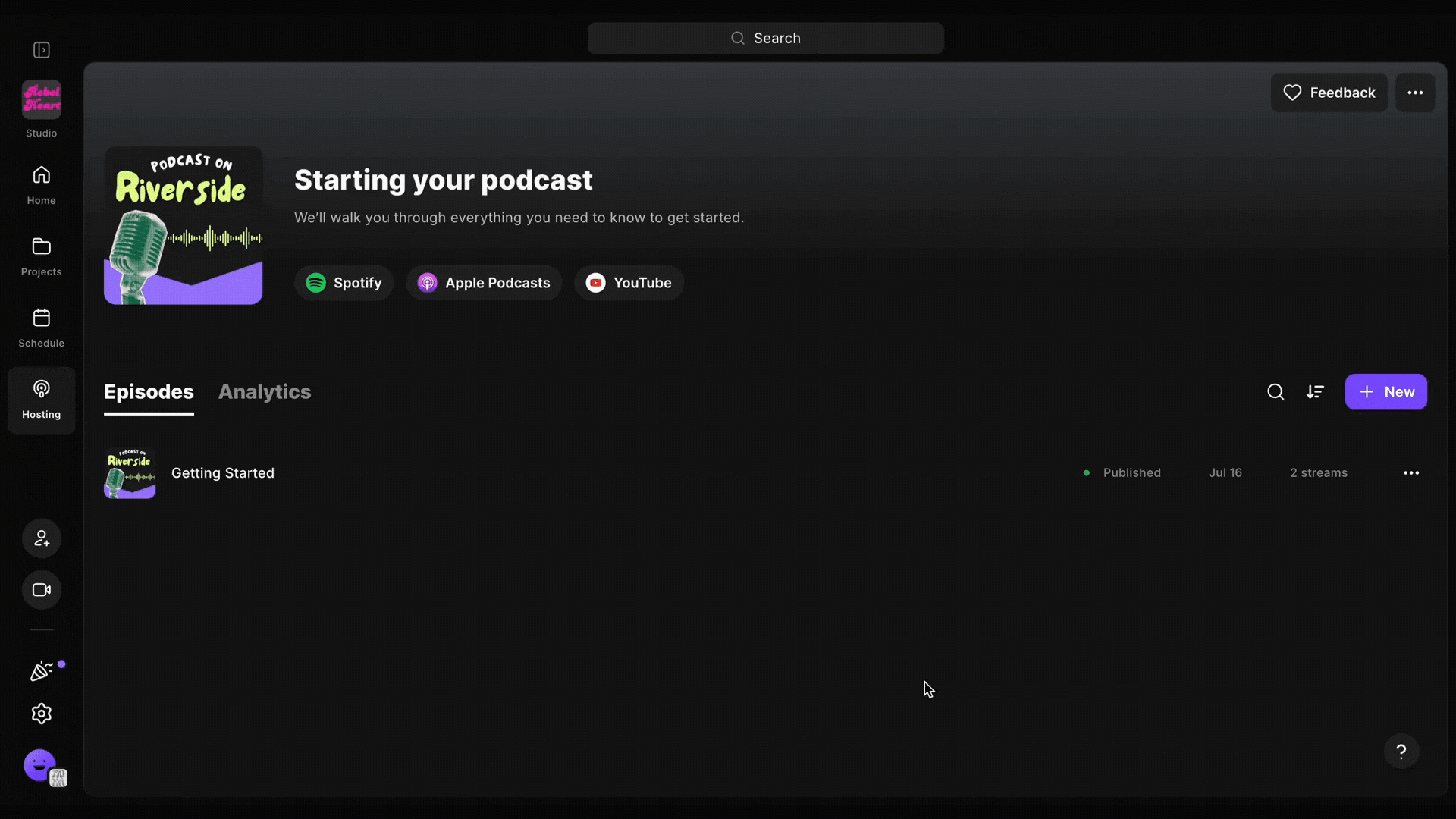Open the user profile avatar
This screenshot has width=1456, height=819.
(40, 765)
